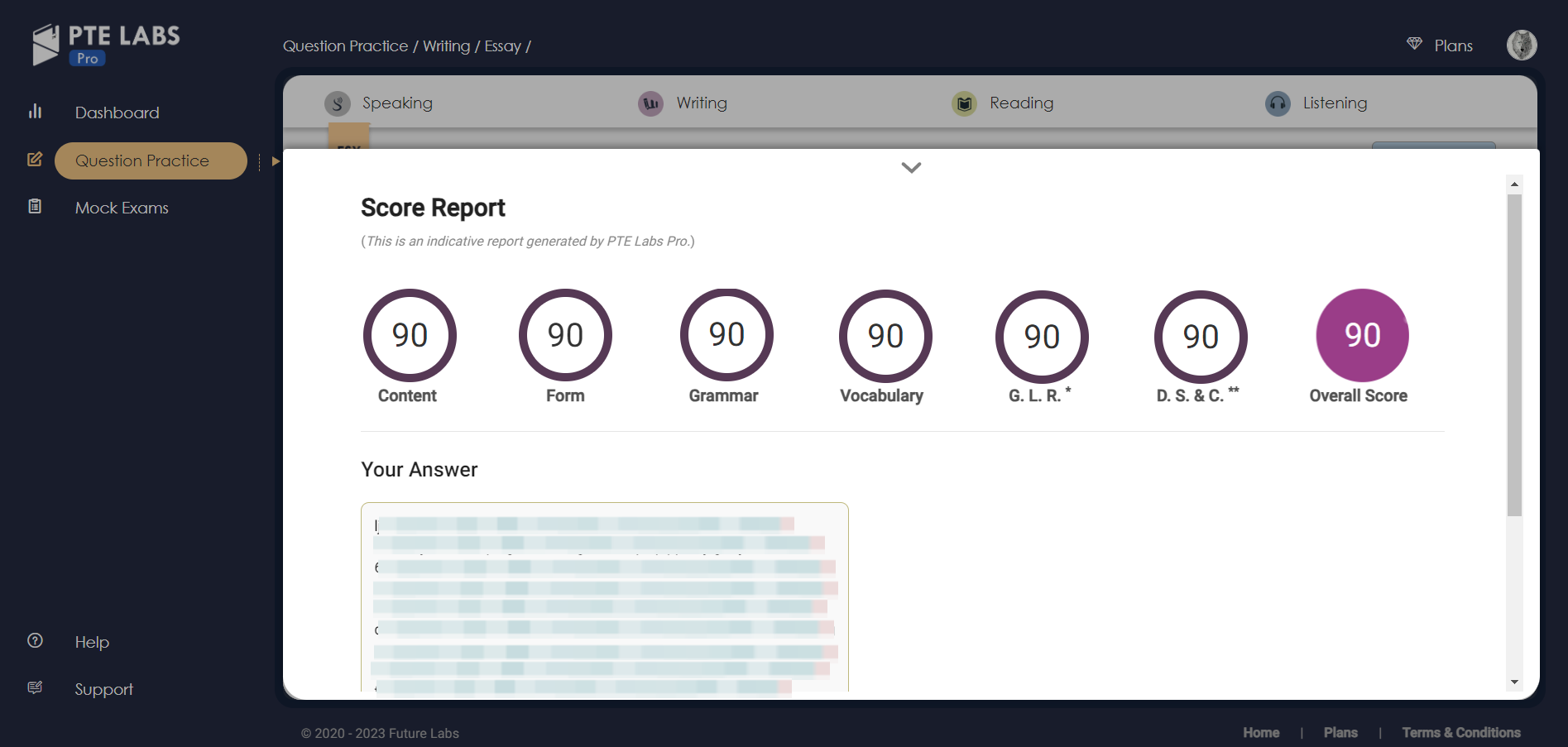Switch to the Reading tab
Viewport: 1568px width, 747px height.
point(1022,103)
